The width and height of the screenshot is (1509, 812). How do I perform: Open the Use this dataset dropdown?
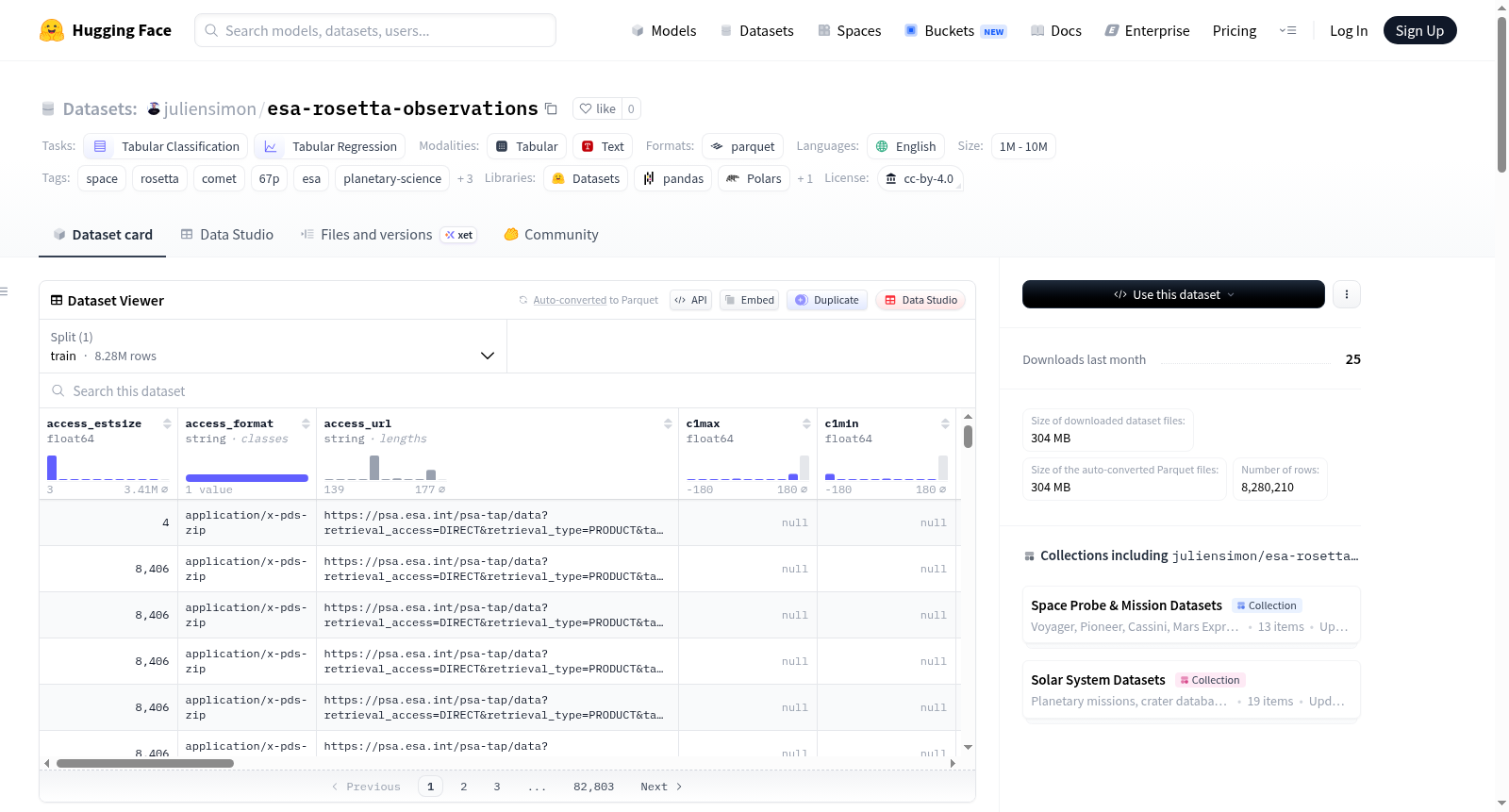[x=1173, y=294]
